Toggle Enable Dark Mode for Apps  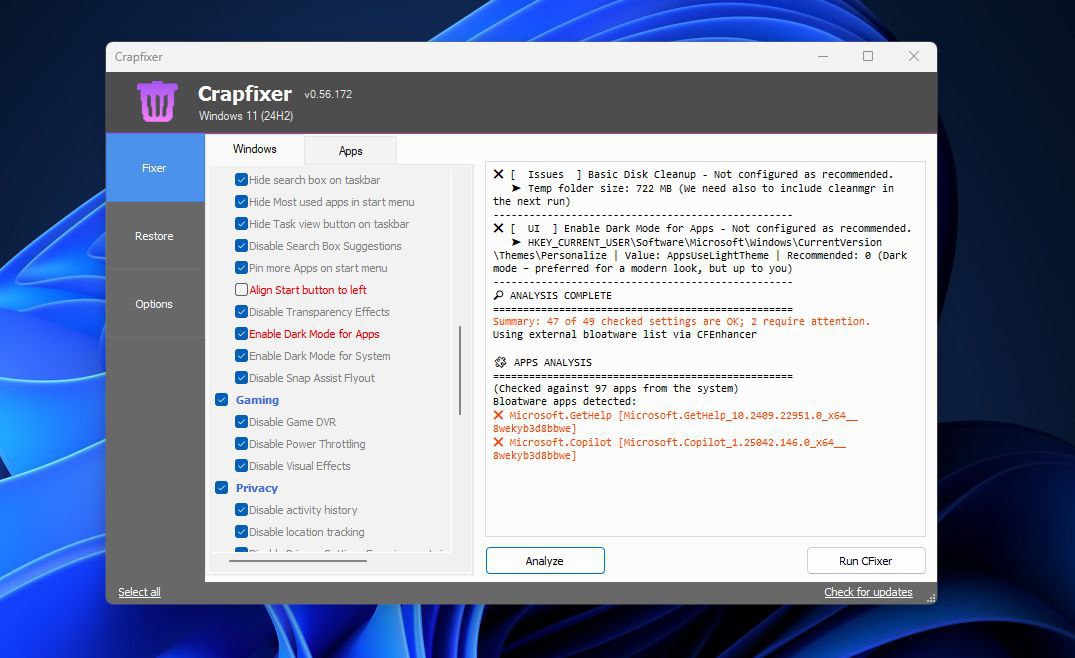(x=240, y=334)
